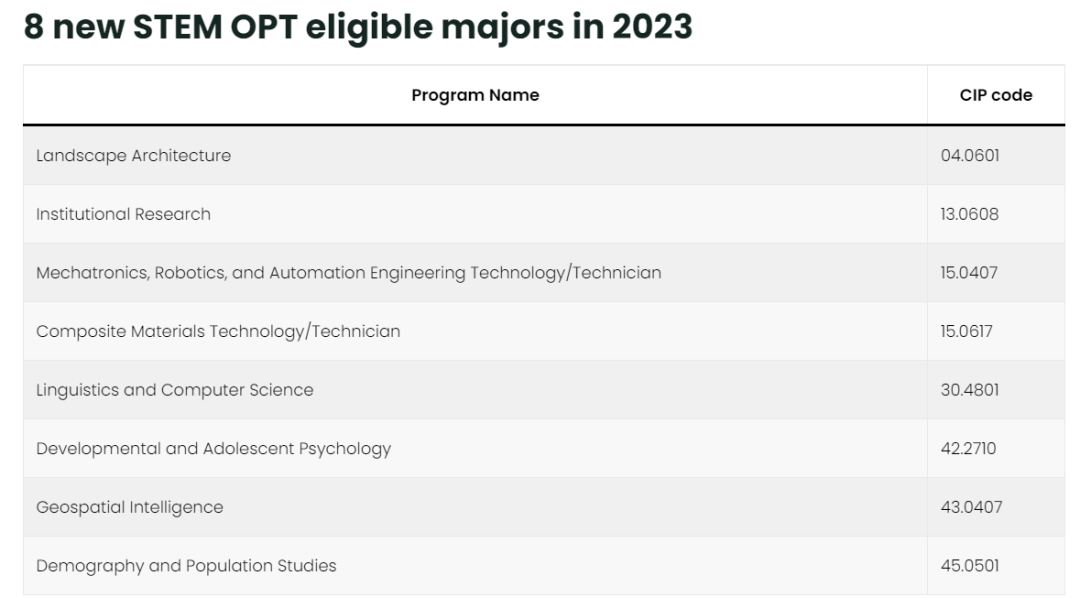The width and height of the screenshot is (1080, 608).
Task: Click the year 2023 in the heading
Action: point(652,27)
